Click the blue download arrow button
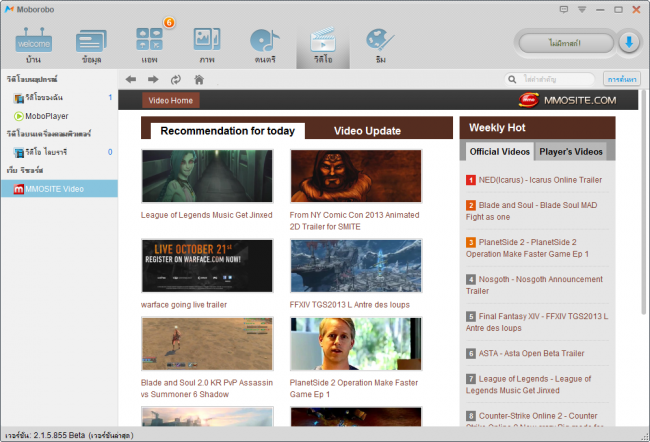Viewport: 650px width, 442px height. click(629, 42)
